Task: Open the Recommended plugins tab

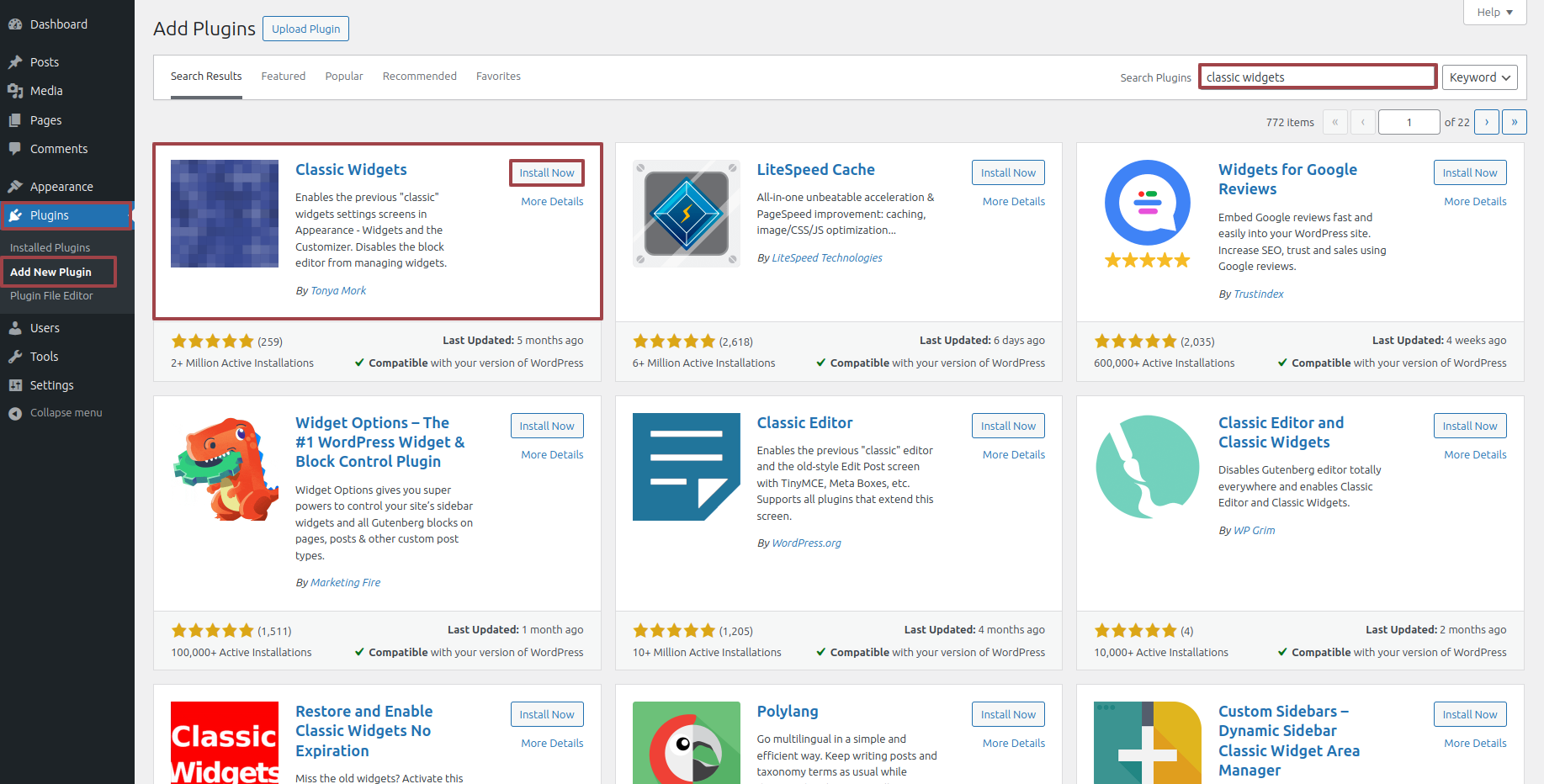Action: pos(420,77)
